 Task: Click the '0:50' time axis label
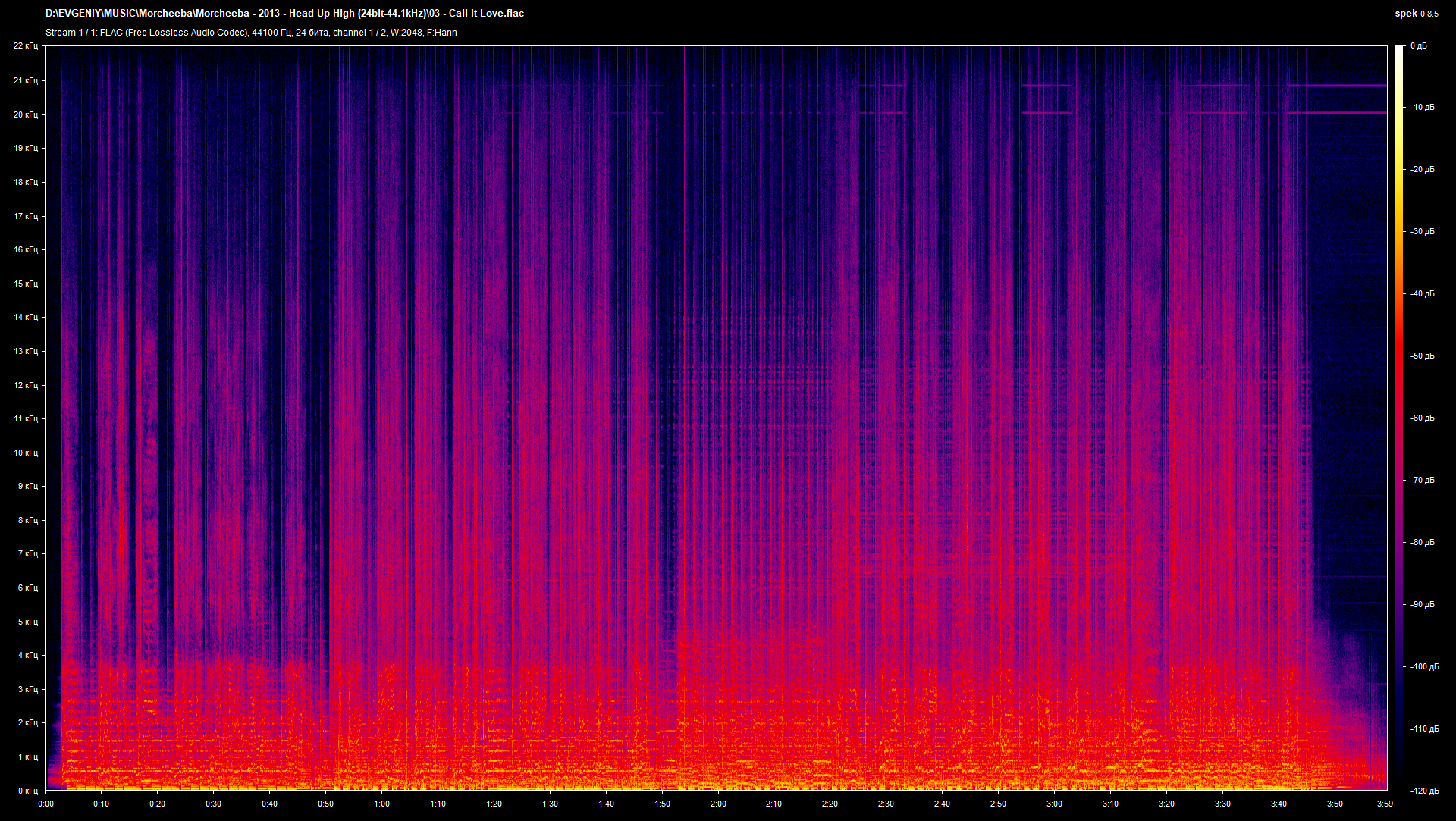pos(326,804)
